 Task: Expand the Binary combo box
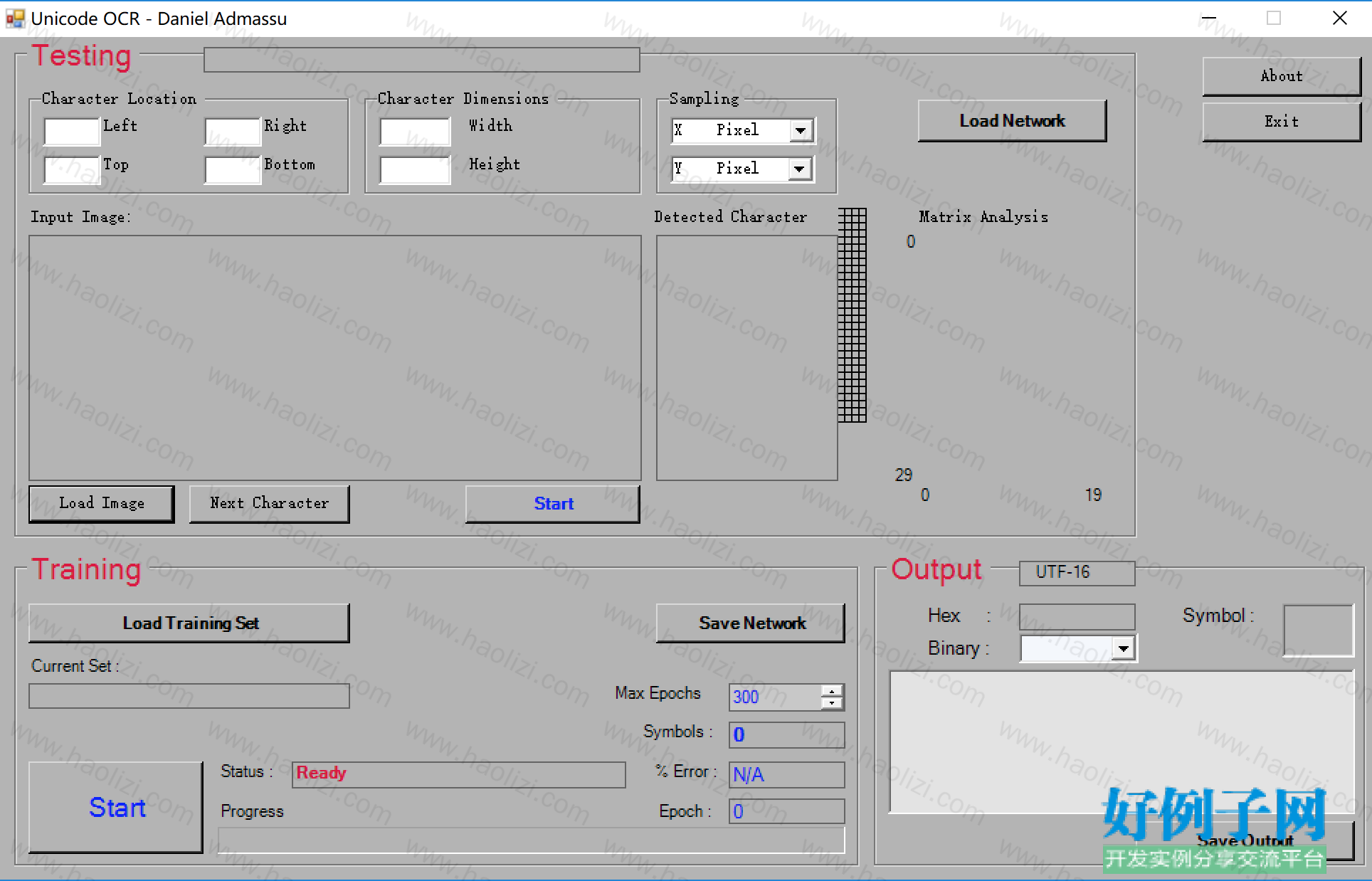click(1123, 648)
